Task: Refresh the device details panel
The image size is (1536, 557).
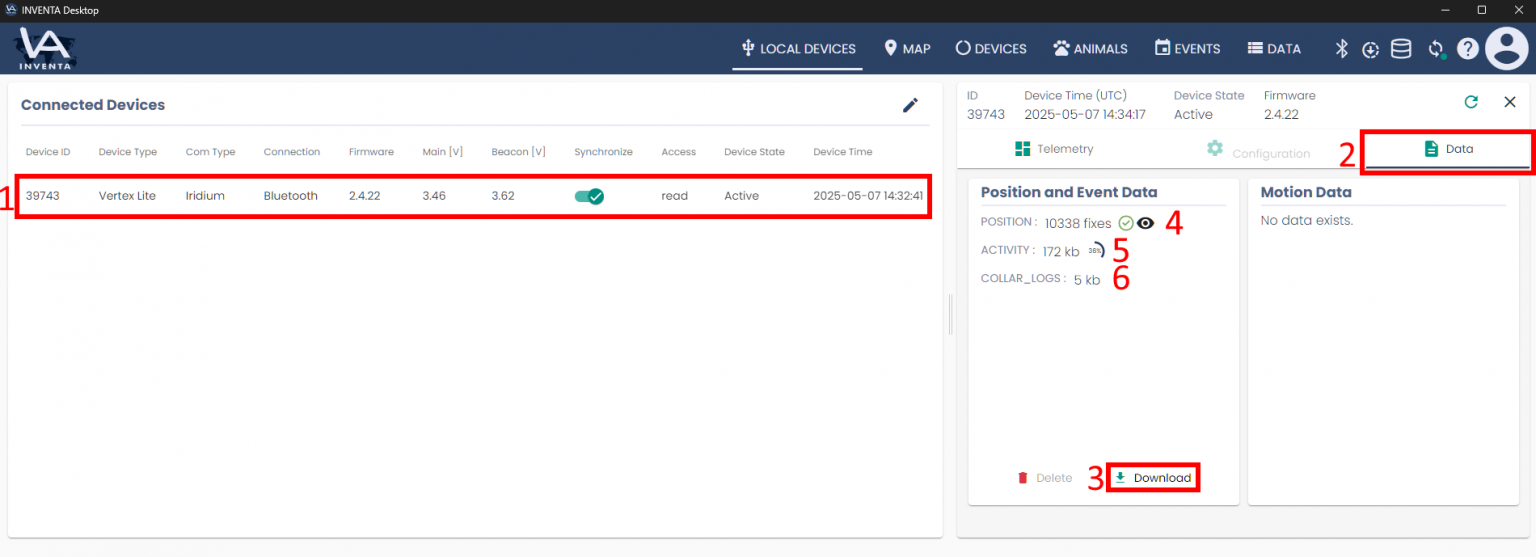Action: 1470,102
